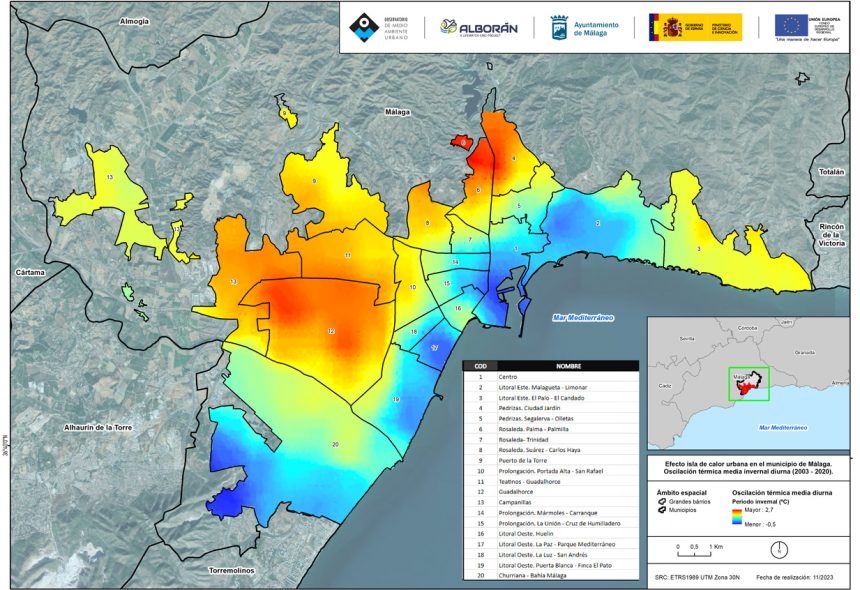Click the Alhaurín de la Torre label

[x=72, y=427]
